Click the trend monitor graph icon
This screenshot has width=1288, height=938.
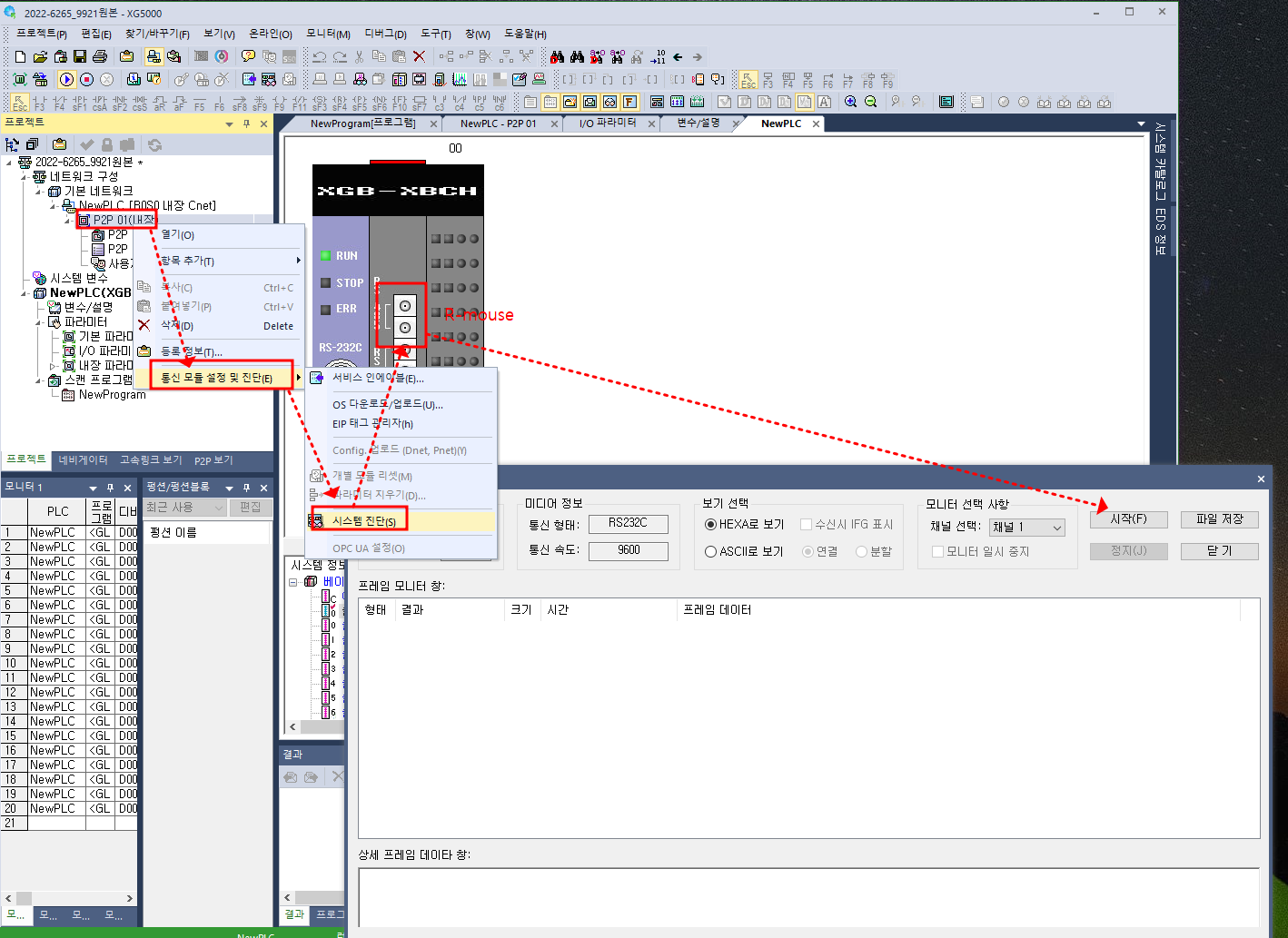click(460, 79)
